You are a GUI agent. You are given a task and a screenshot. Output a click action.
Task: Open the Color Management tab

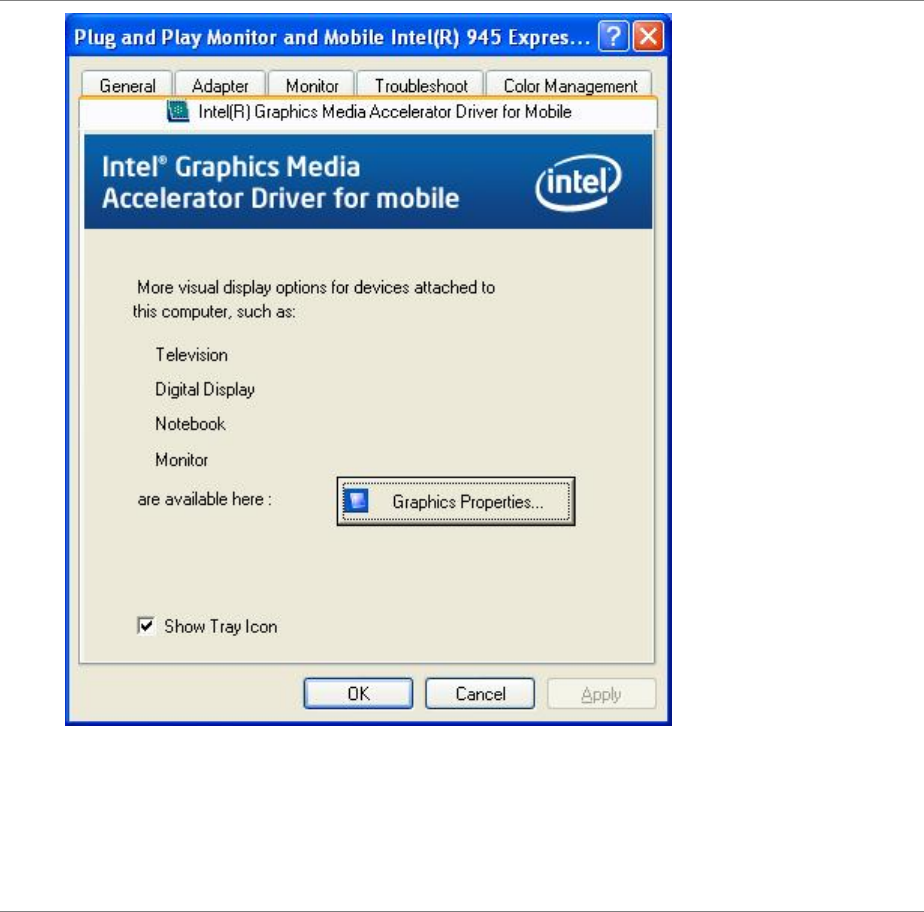[x=569, y=85]
